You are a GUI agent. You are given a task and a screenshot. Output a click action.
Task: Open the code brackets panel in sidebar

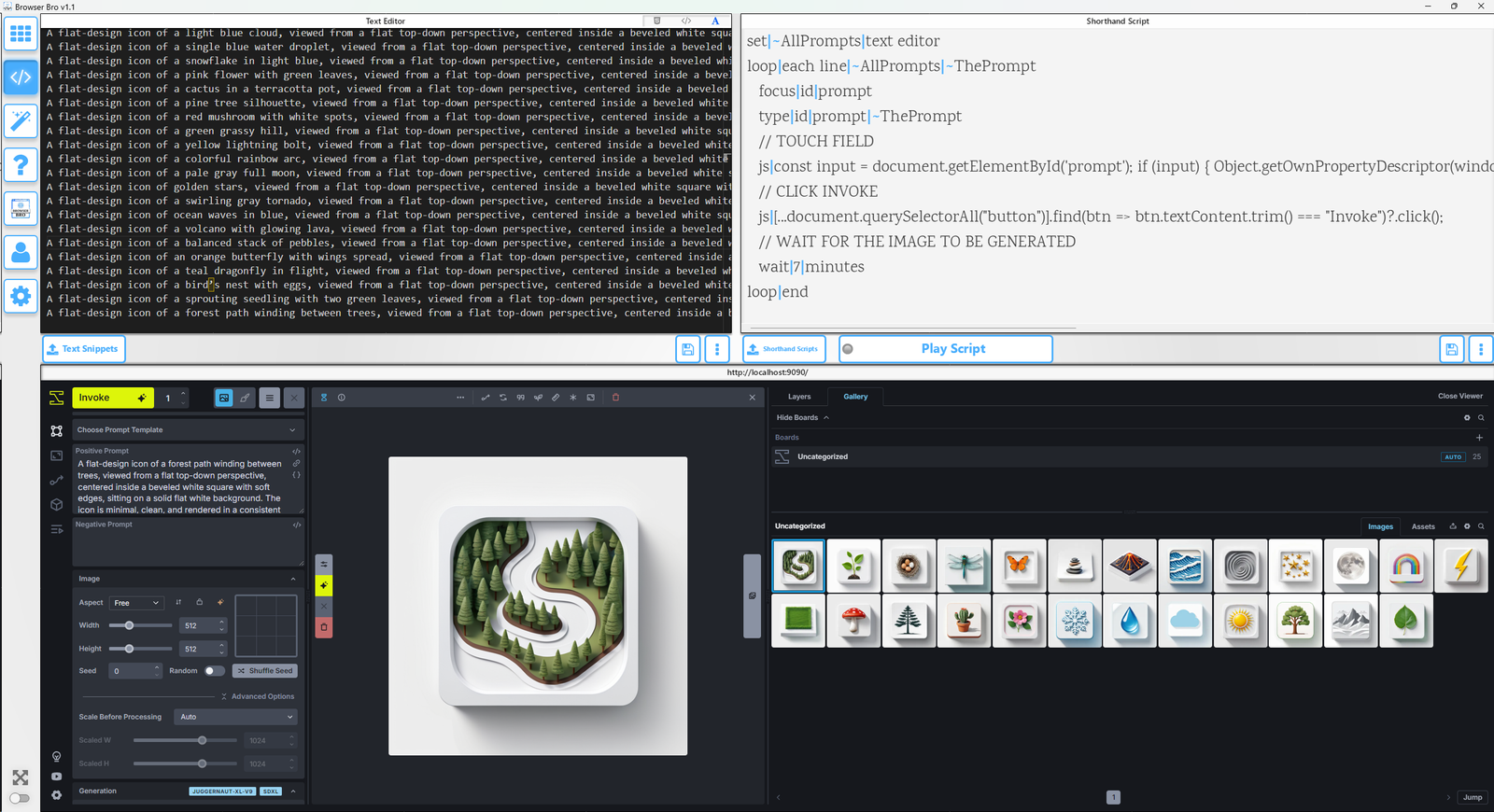pos(21,77)
